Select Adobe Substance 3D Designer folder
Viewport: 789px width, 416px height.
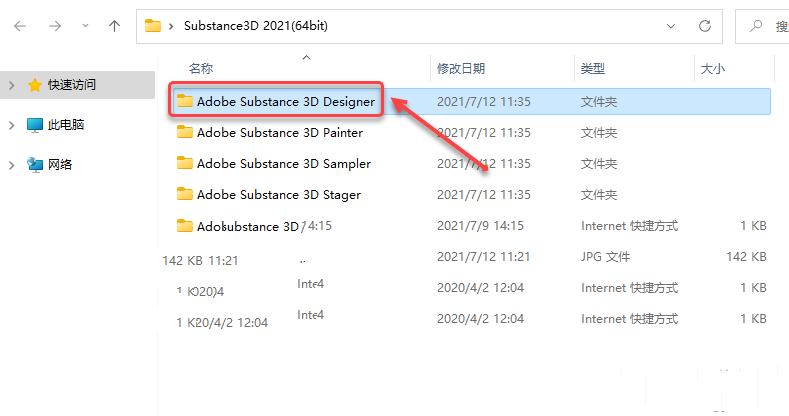[x=286, y=102]
